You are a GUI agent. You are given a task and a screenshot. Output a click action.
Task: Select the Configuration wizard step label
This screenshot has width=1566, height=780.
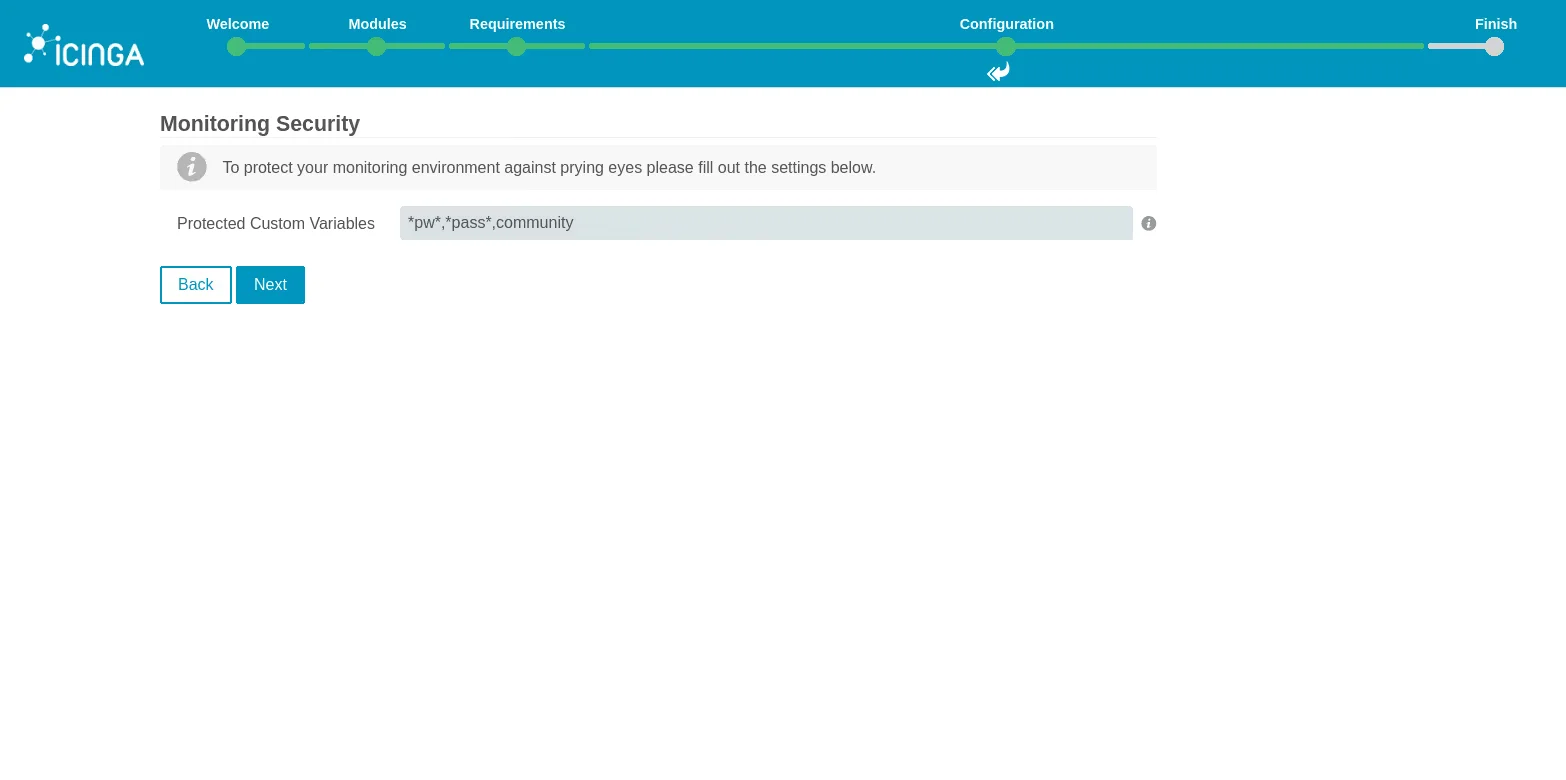click(x=1006, y=24)
